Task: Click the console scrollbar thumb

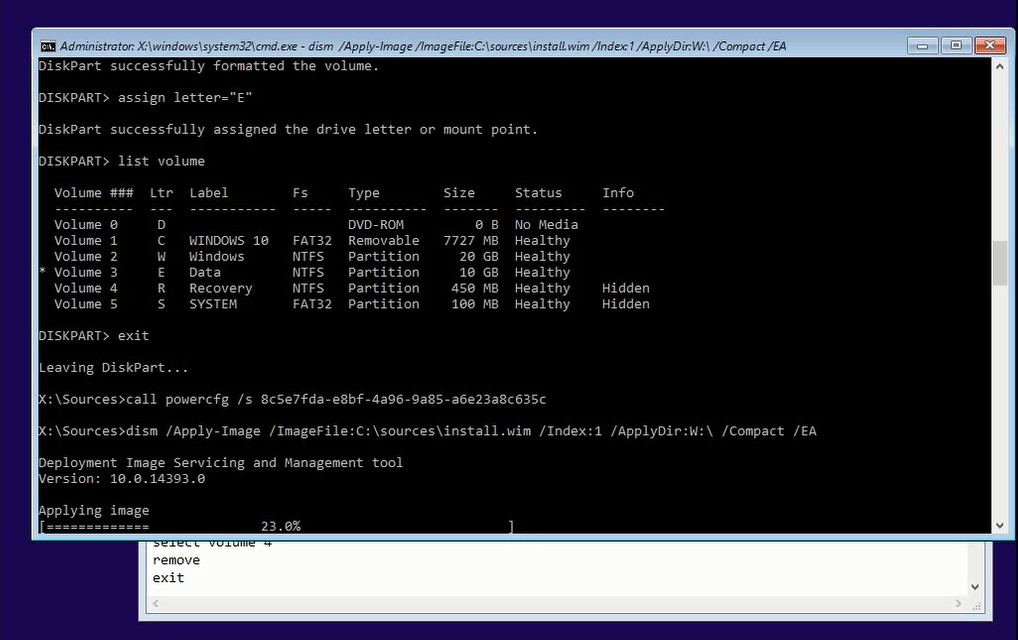Action: pyautogui.click(x=1000, y=264)
